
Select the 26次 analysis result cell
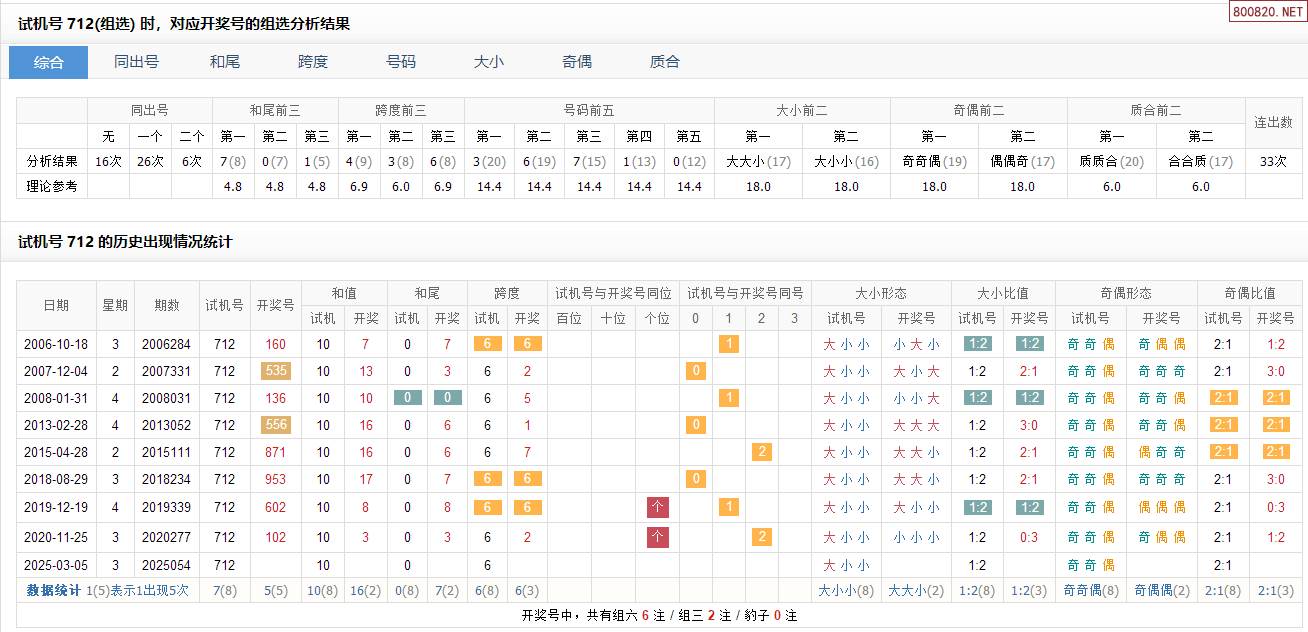[150, 161]
